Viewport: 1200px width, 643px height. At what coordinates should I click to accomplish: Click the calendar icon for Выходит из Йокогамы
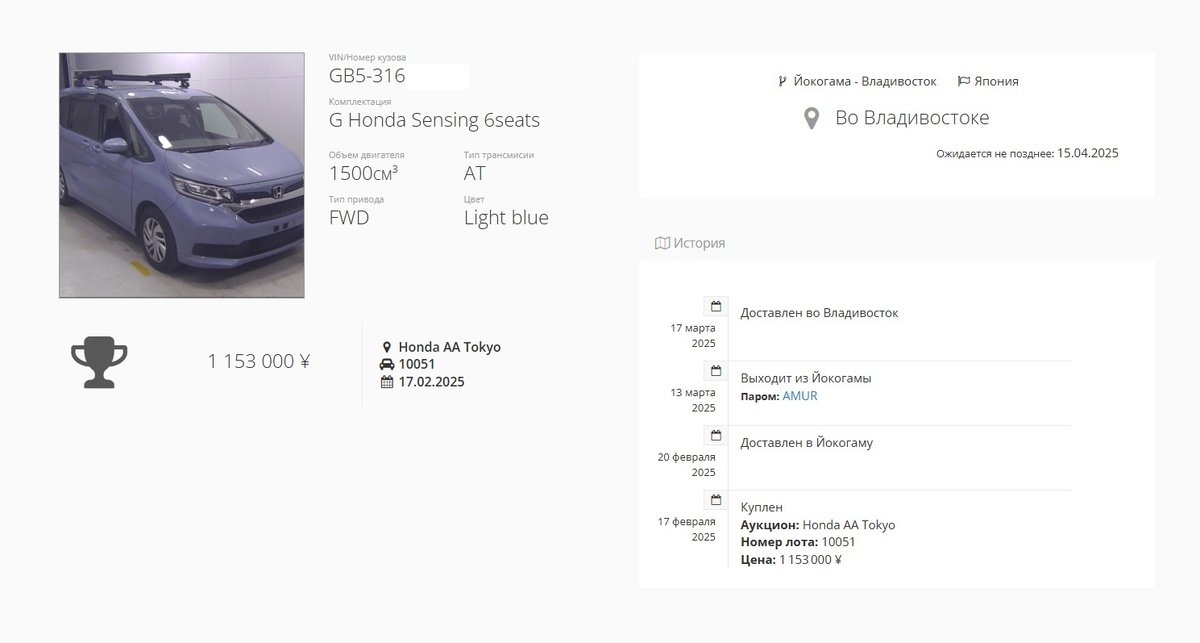[716, 371]
